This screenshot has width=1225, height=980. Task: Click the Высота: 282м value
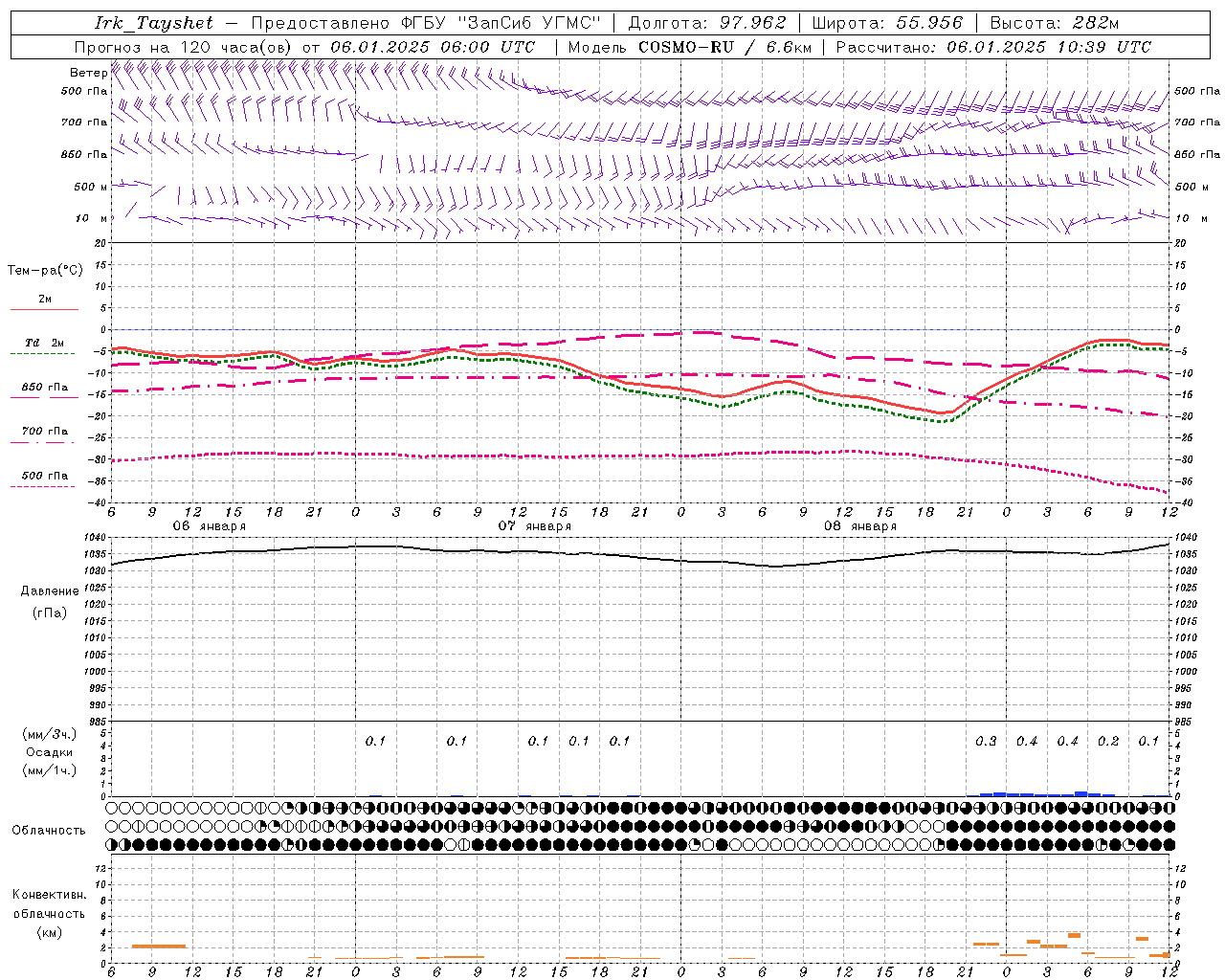1055,23
